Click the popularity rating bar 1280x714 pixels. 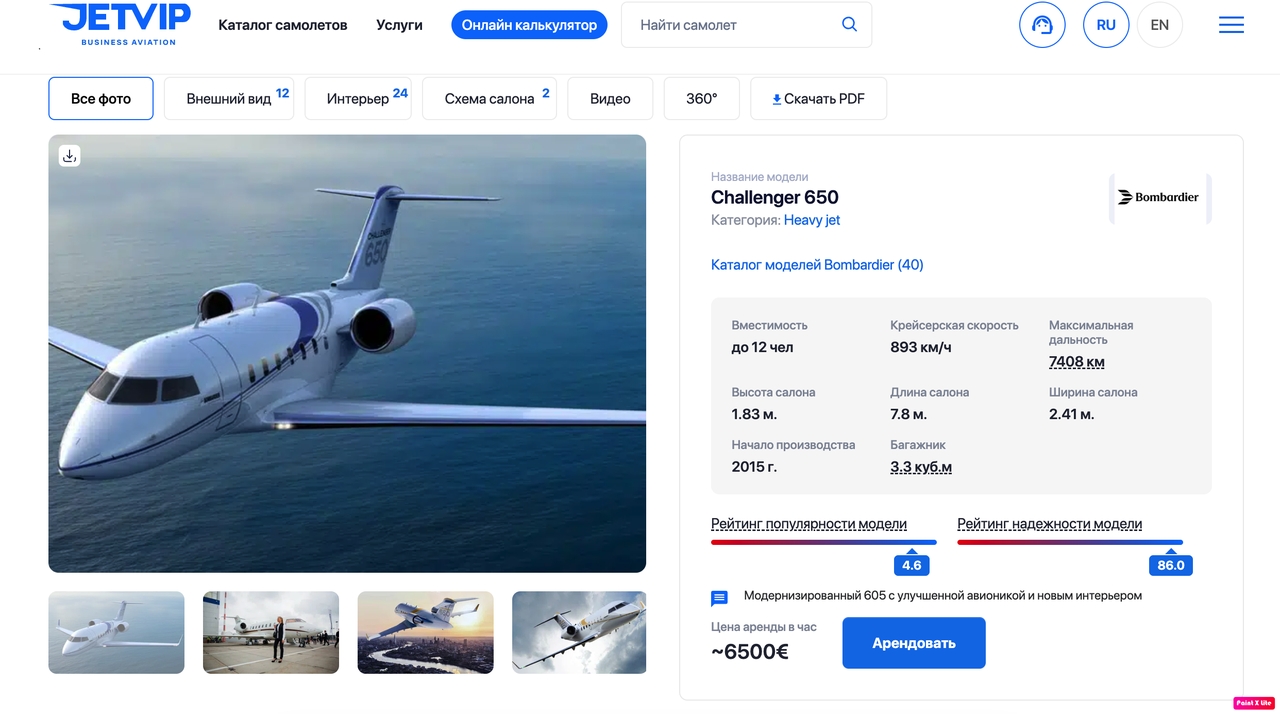tap(823, 542)
